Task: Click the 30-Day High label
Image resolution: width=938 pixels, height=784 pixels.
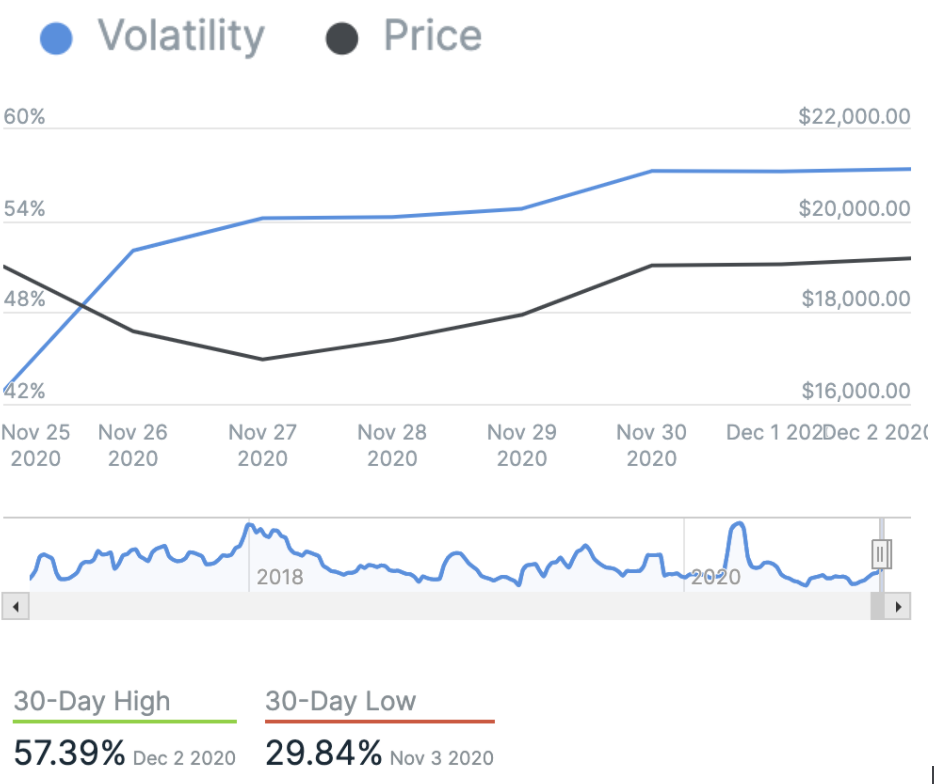Action: pos(92,701)
